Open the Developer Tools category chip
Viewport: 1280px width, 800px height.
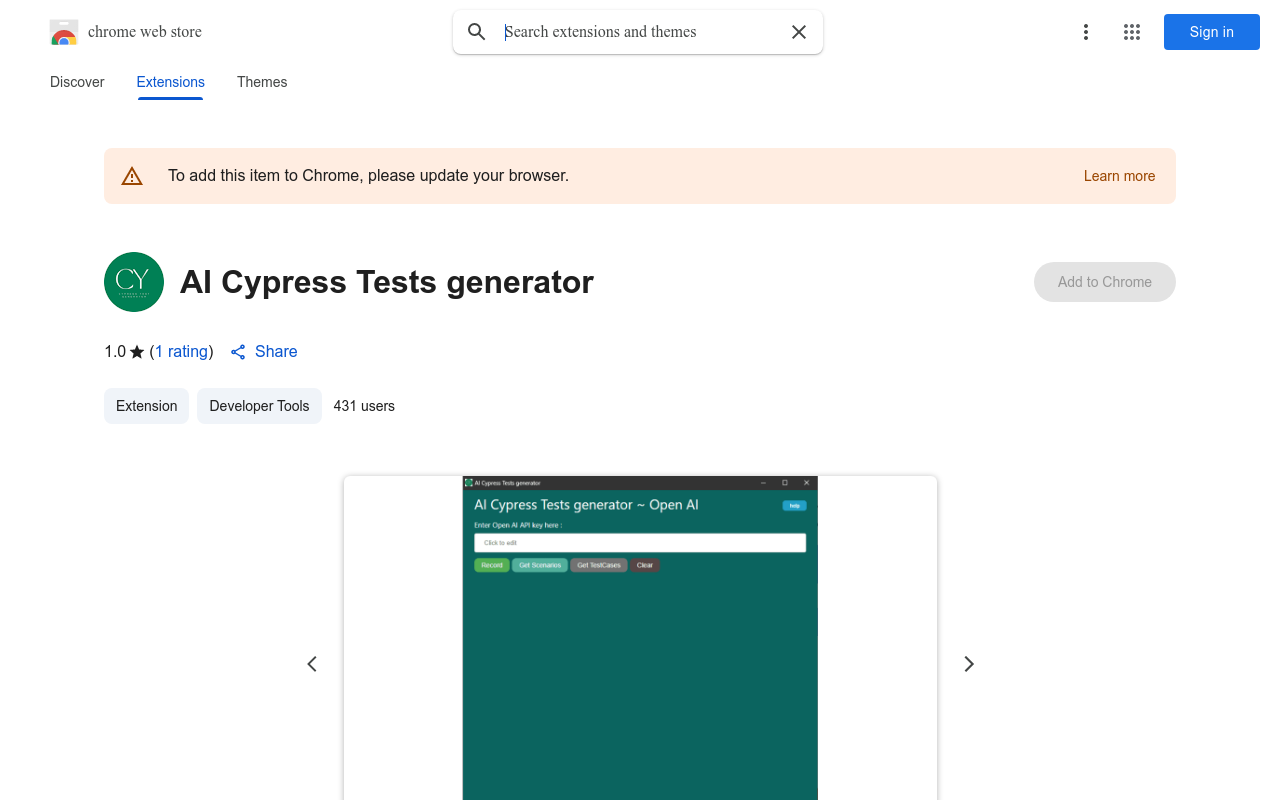click(259, 406)
